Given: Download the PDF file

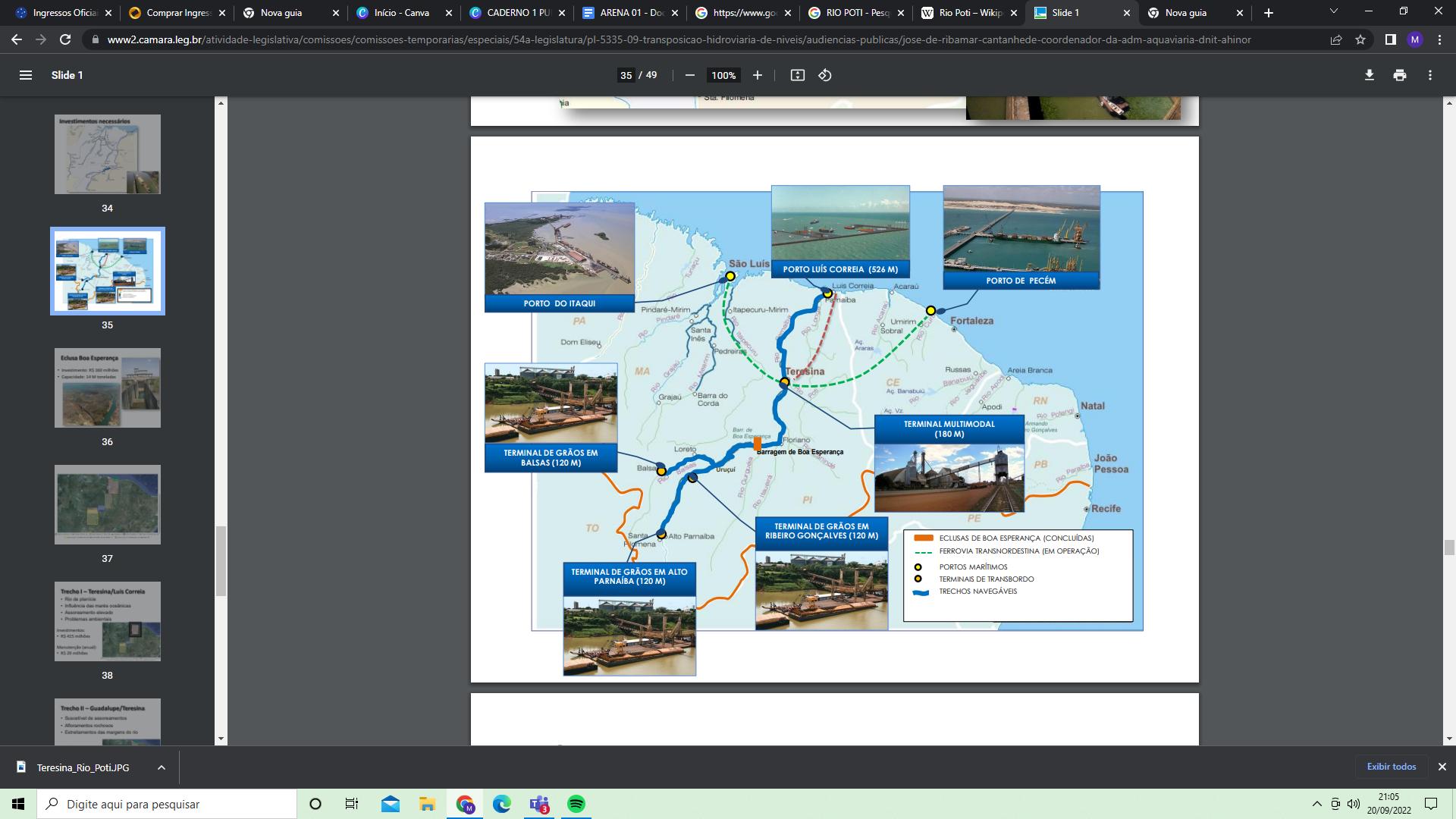Looking at the screenshot, I should tap(1369, 75).
